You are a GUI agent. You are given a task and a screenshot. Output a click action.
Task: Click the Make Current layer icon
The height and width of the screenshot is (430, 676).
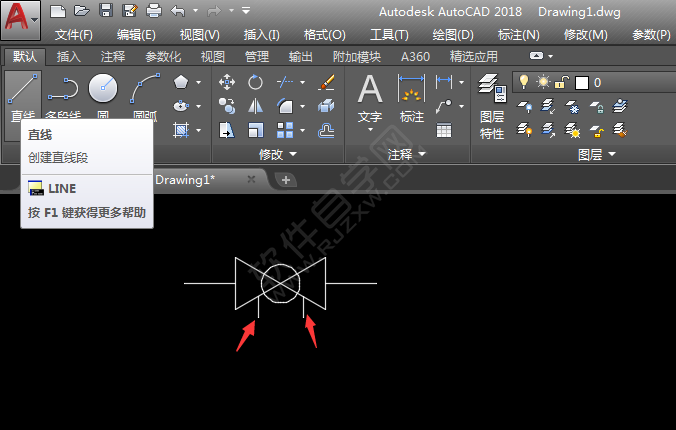(x=620, y=106)
